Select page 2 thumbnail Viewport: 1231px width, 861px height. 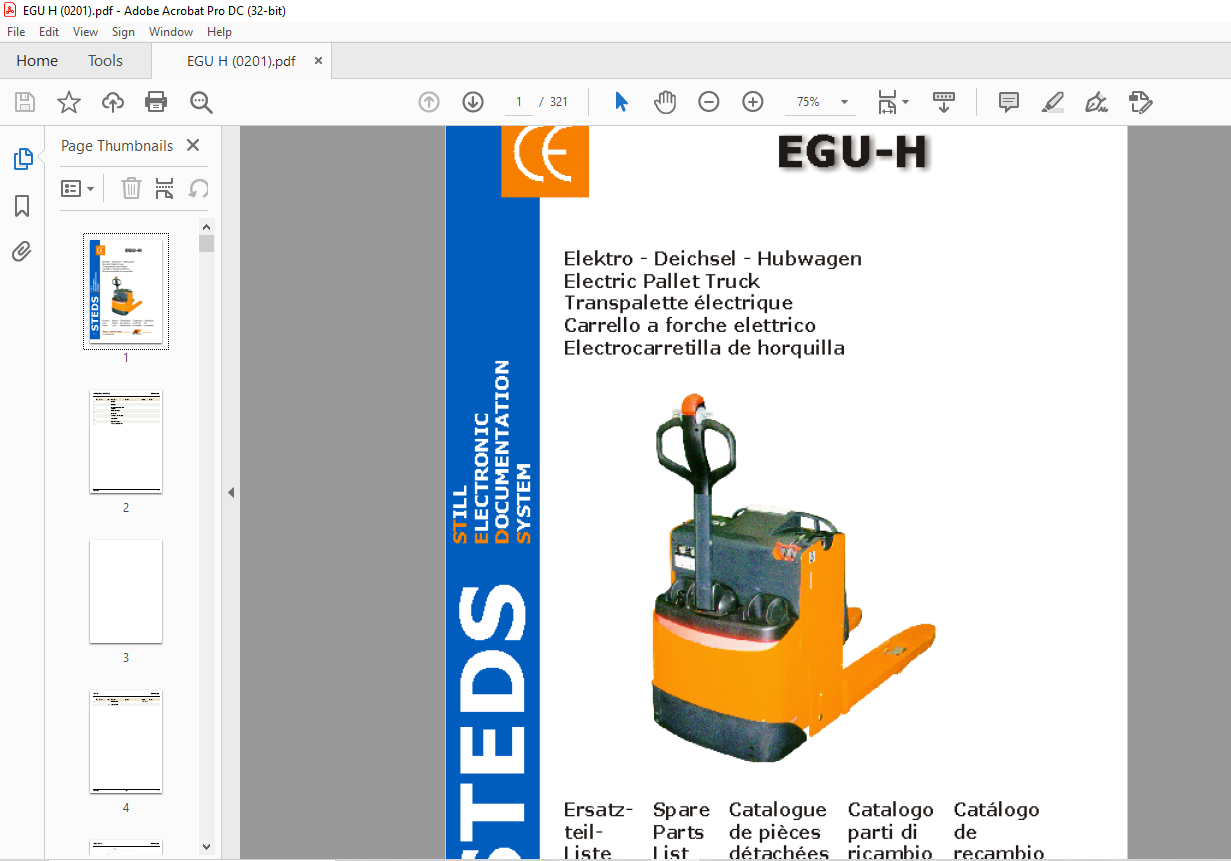(x=126, y=442)
